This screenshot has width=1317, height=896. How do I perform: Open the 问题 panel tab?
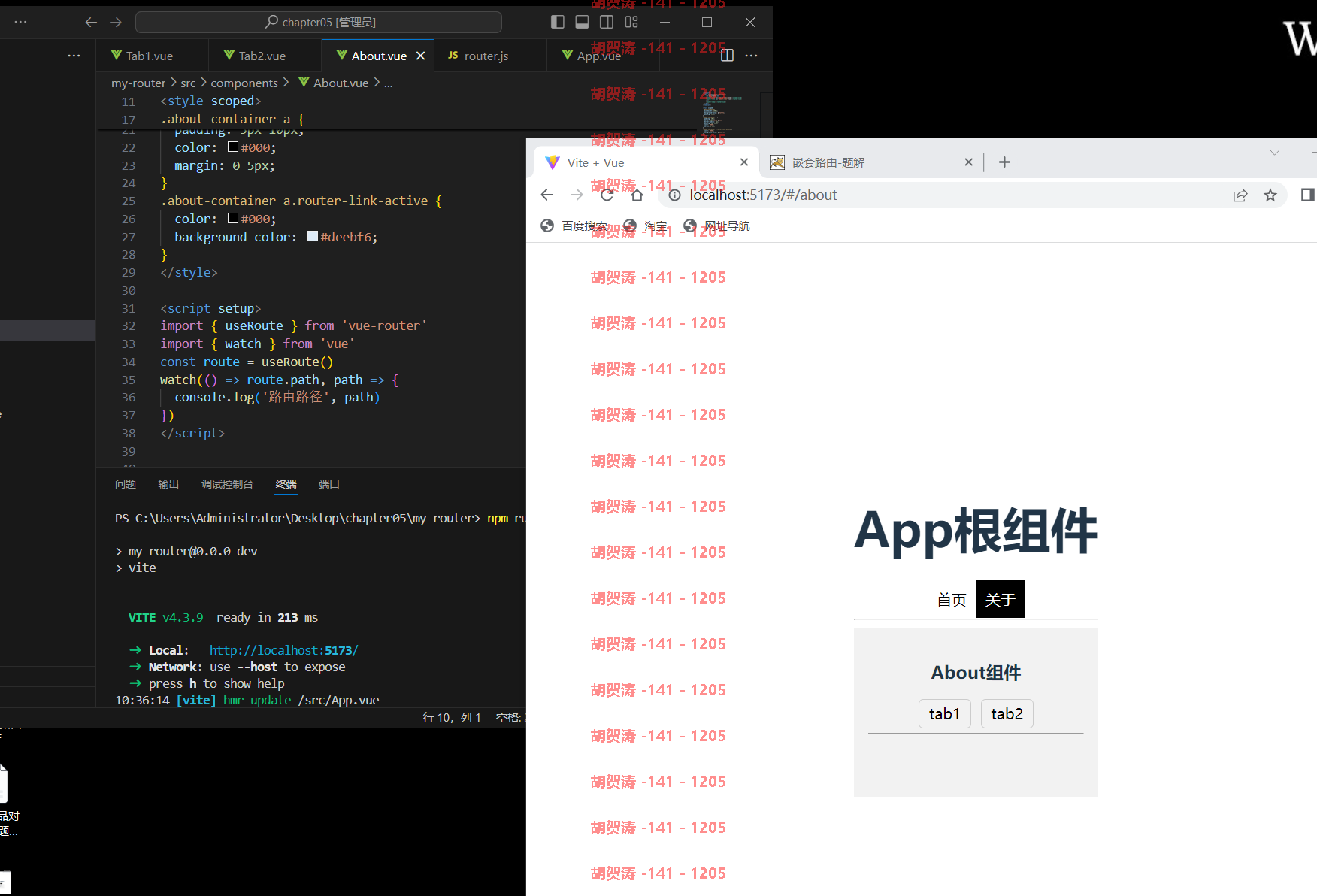[x=126, y=484]
